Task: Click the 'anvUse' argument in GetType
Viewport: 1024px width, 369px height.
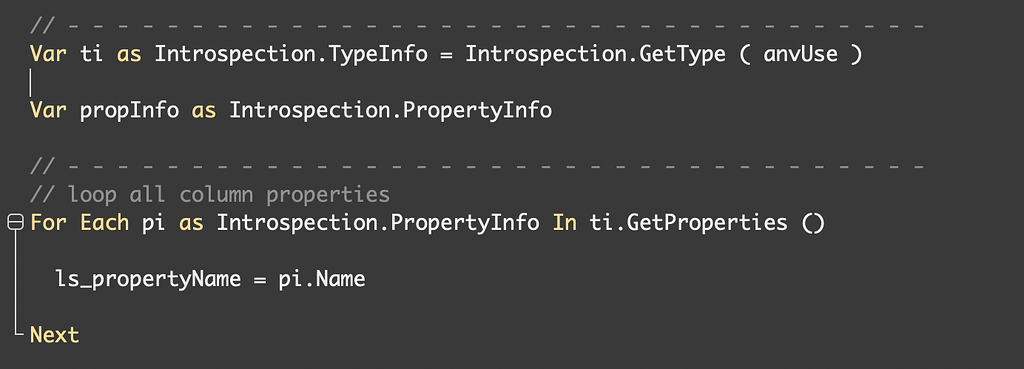Action: tap(800, 54)
